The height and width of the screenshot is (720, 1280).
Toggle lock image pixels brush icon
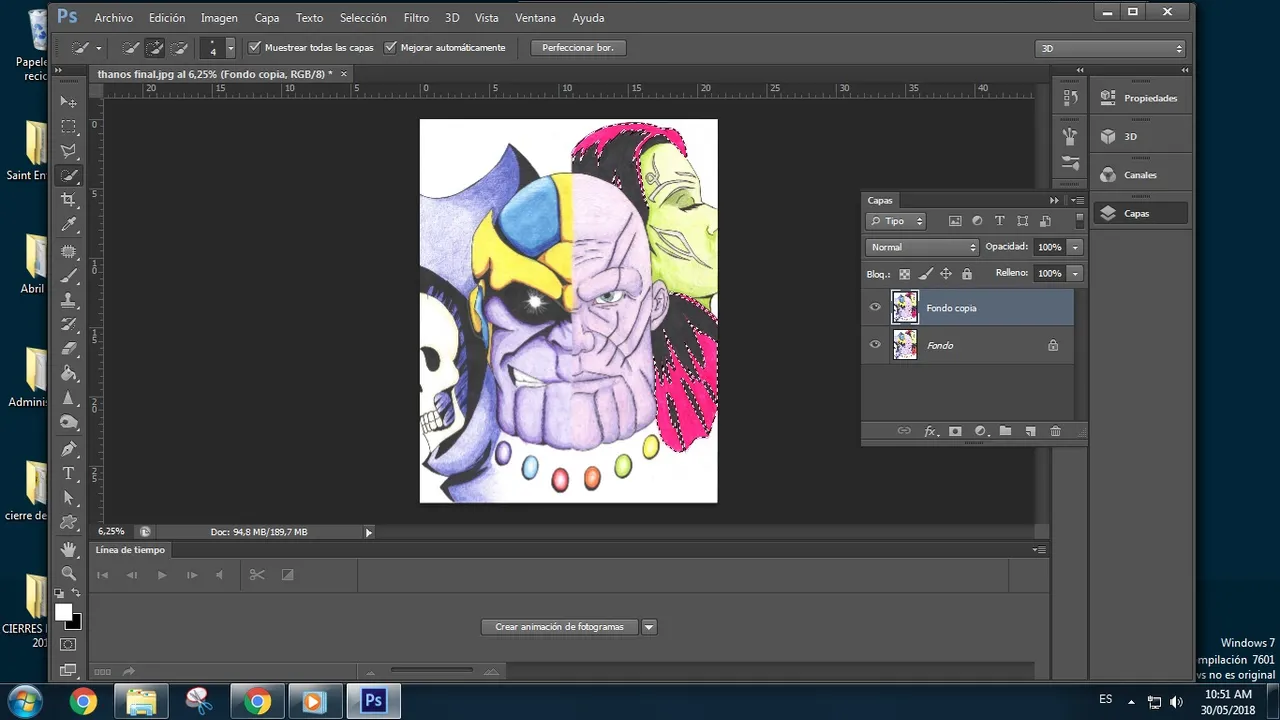coord(926,274)
